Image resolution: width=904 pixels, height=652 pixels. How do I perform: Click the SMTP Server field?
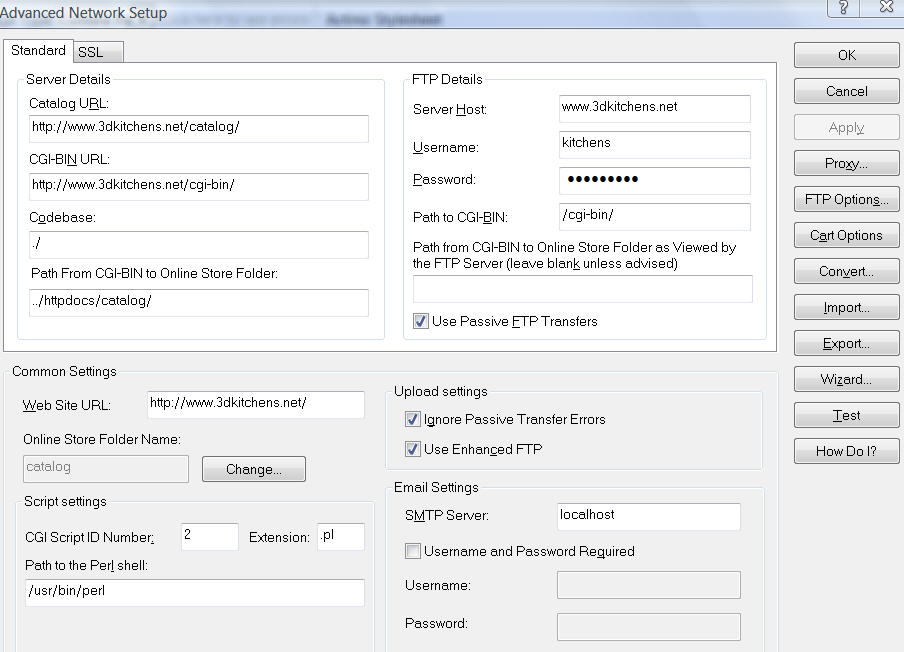coord(648,515)
